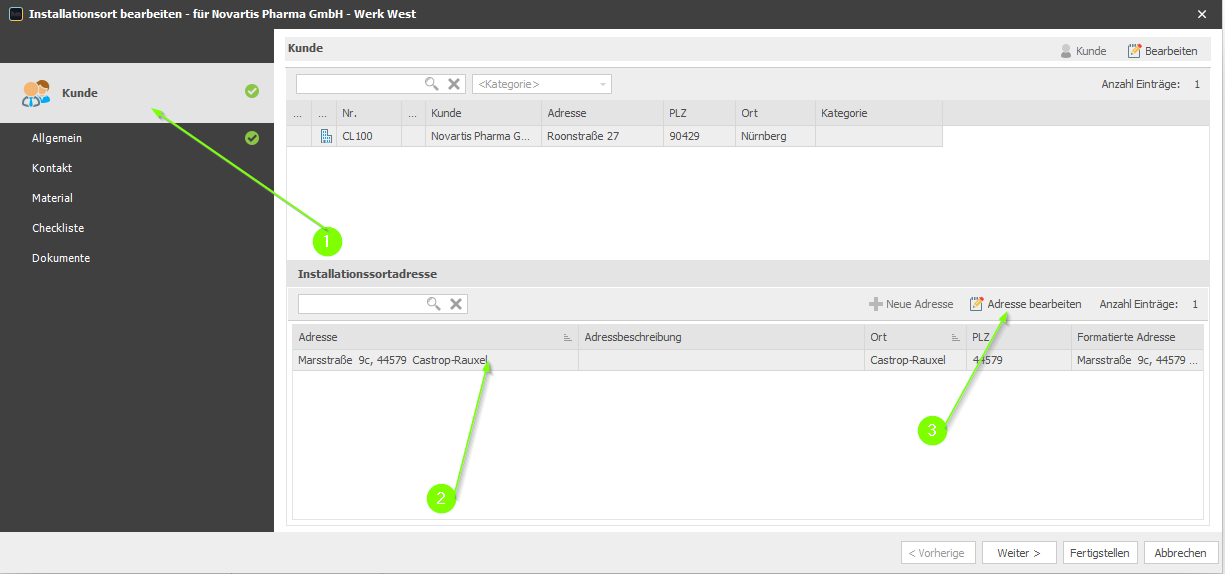
Task: Click the disabled Vorherige button
Action: pos(938,553)
